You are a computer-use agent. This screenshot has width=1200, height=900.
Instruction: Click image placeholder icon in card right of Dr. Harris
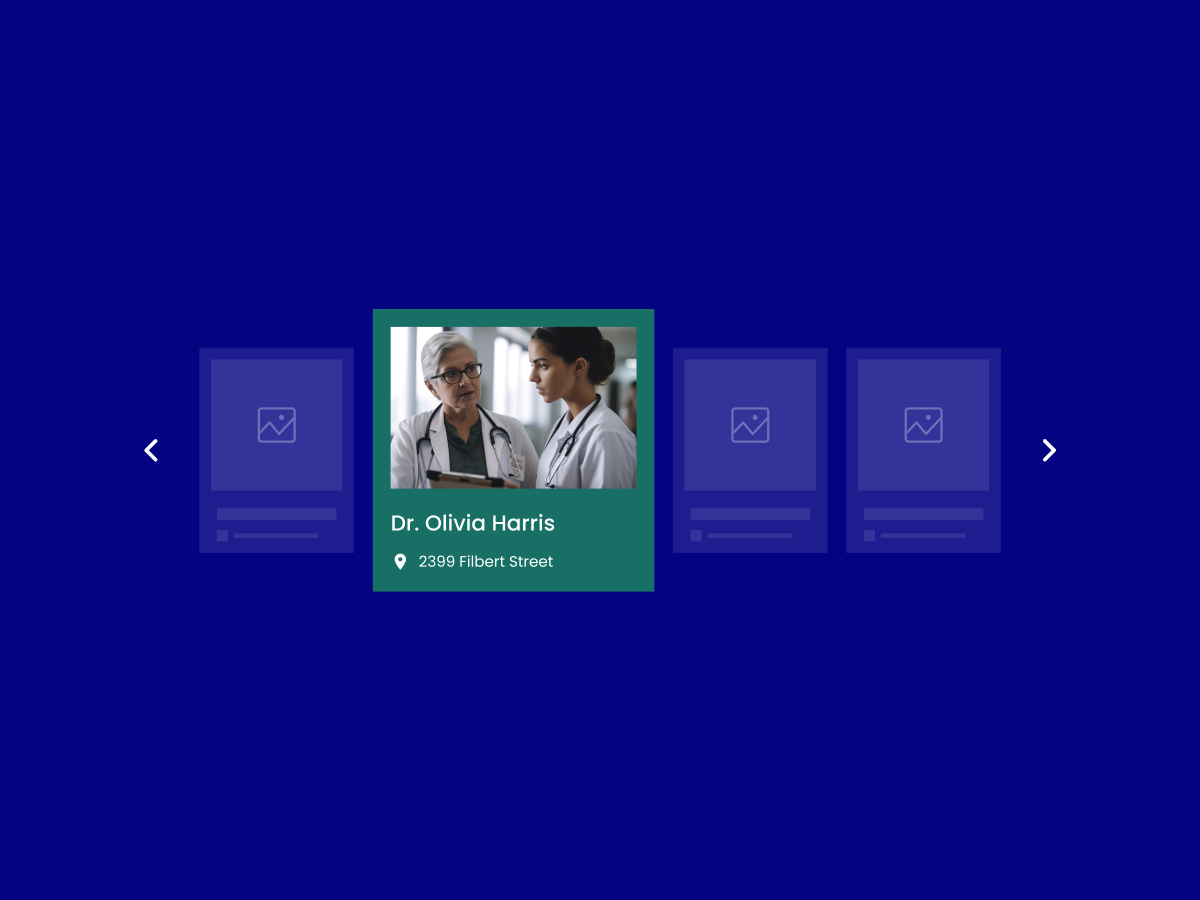pos(750,425)
